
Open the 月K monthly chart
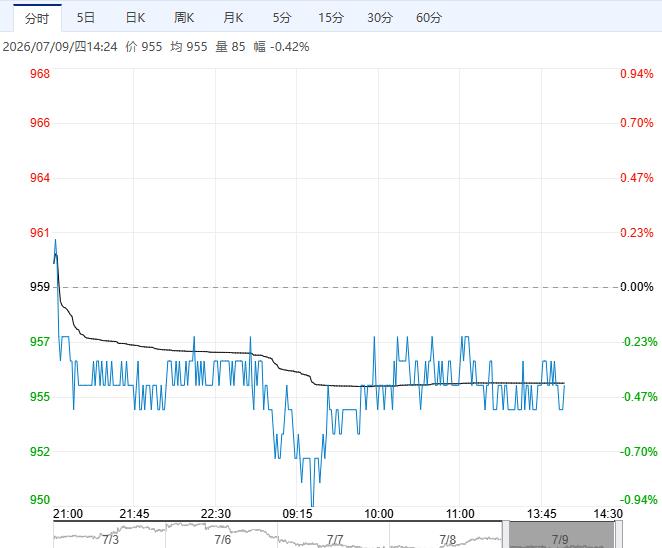[x=233, y=18]
